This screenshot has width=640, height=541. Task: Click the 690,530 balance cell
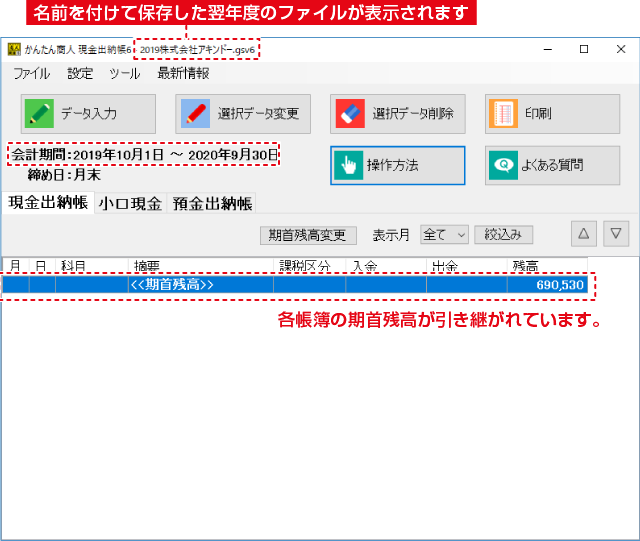[547, 285]
